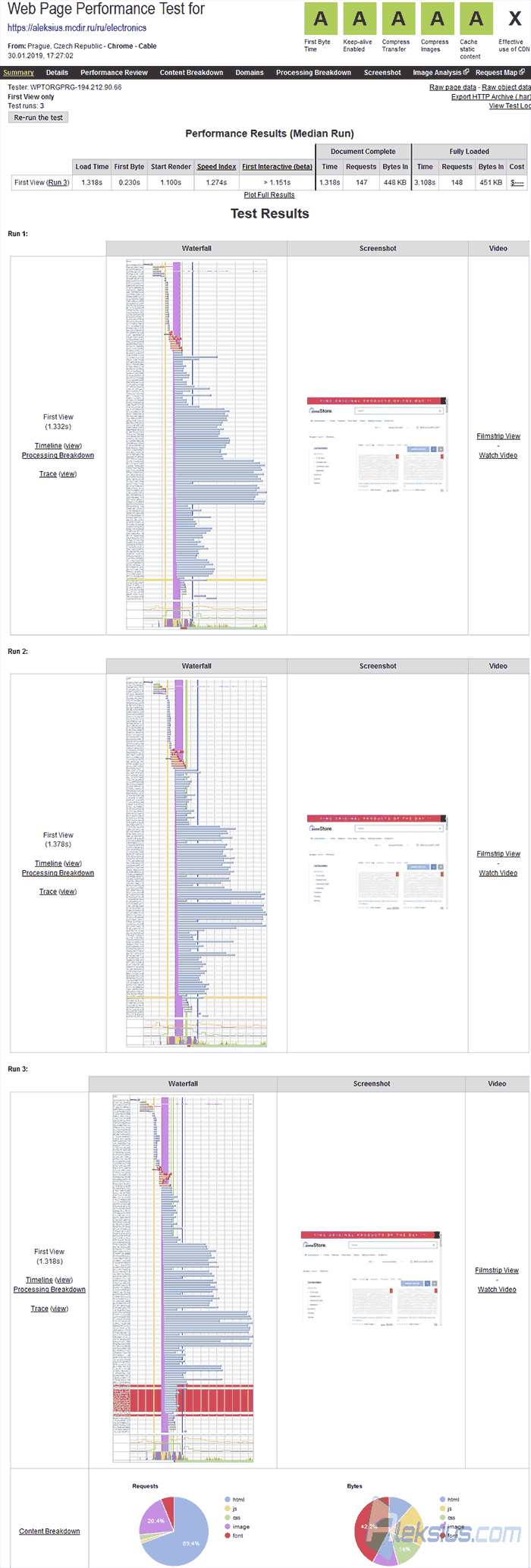
Task: Open the Request Map external tab
Action: tap(500, 73)
